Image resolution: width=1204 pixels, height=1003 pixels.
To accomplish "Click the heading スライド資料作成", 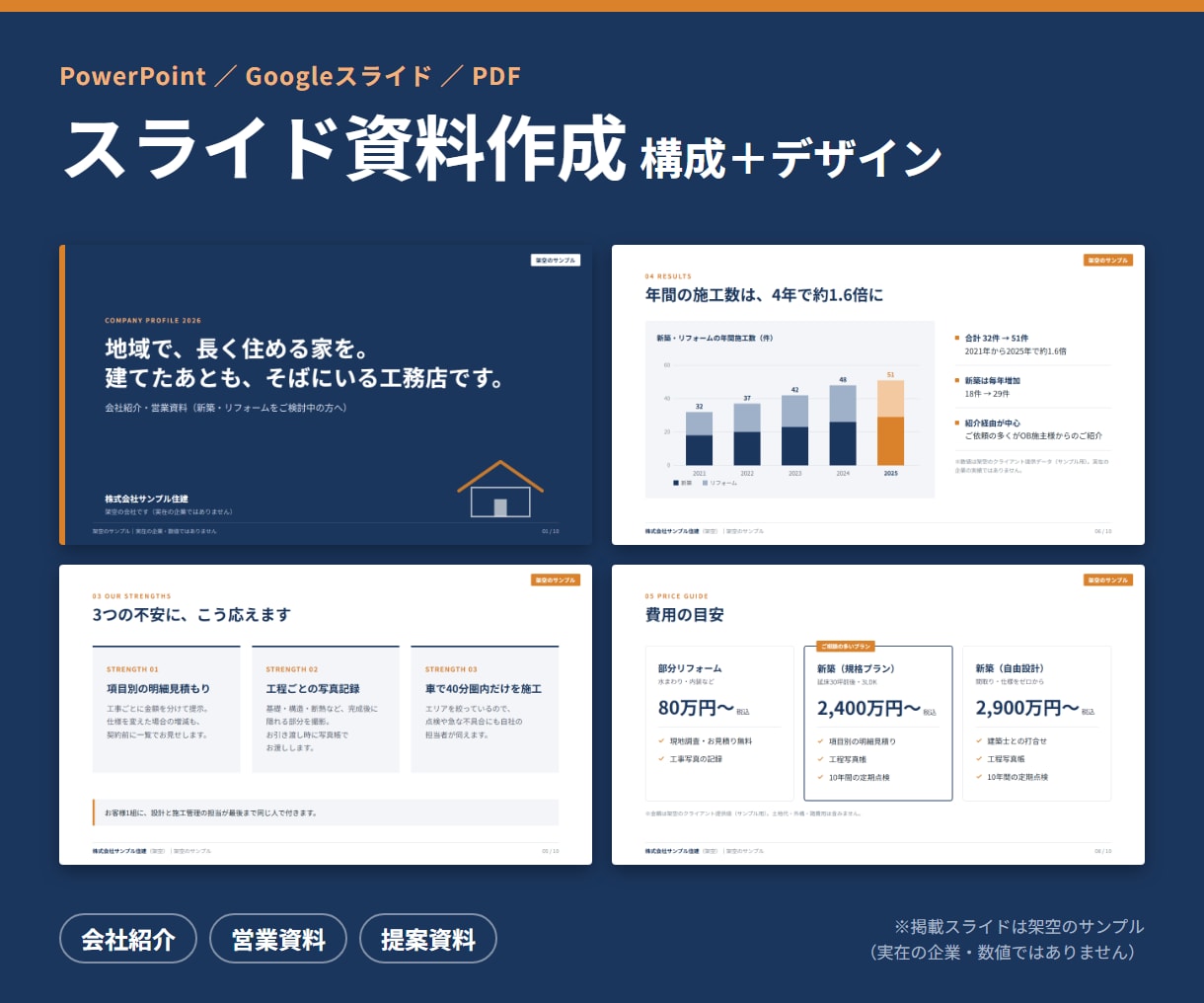I will pyautogui.click(x=344, y=150).
